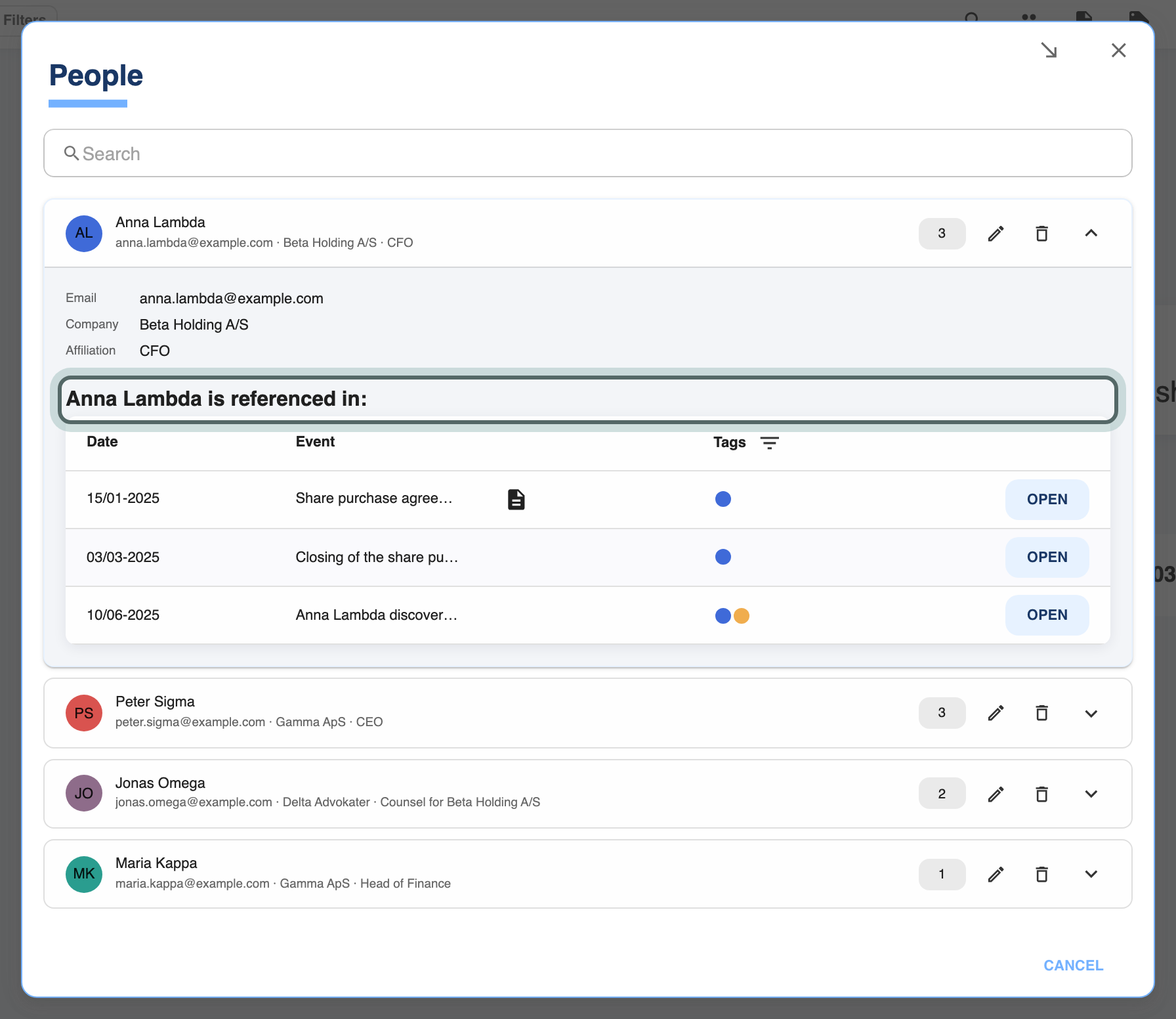Delete Anna Lambda using trash icon
The width and height of the screenshot is (1176, 1019).
[x=1041, y=234]
